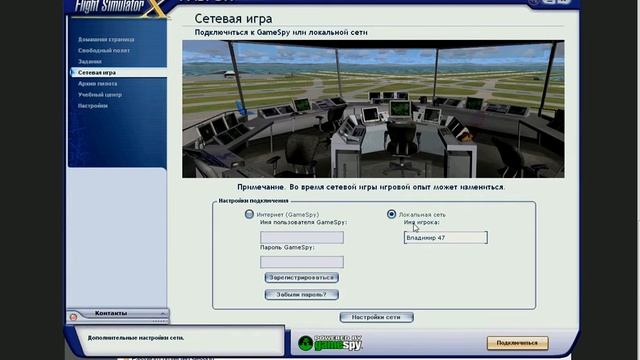Viewport: 640px width, 360px height.
Task: Open Настройки in the sidebar
Action: click(93, 106)
